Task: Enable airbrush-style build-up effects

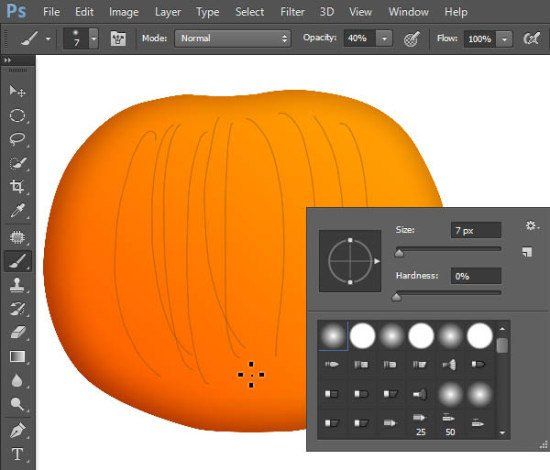Action: point(531,39)
